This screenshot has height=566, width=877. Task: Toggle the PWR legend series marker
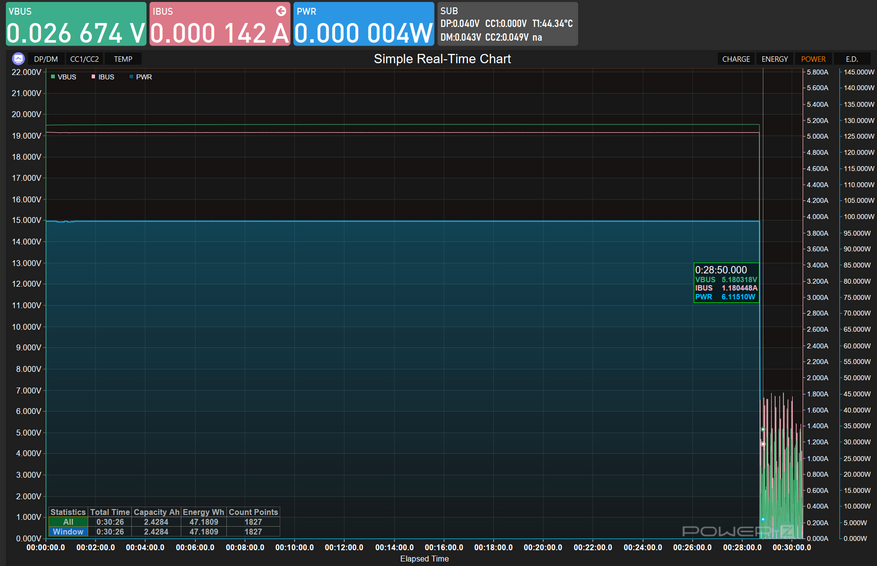click(x=131, y=77)
